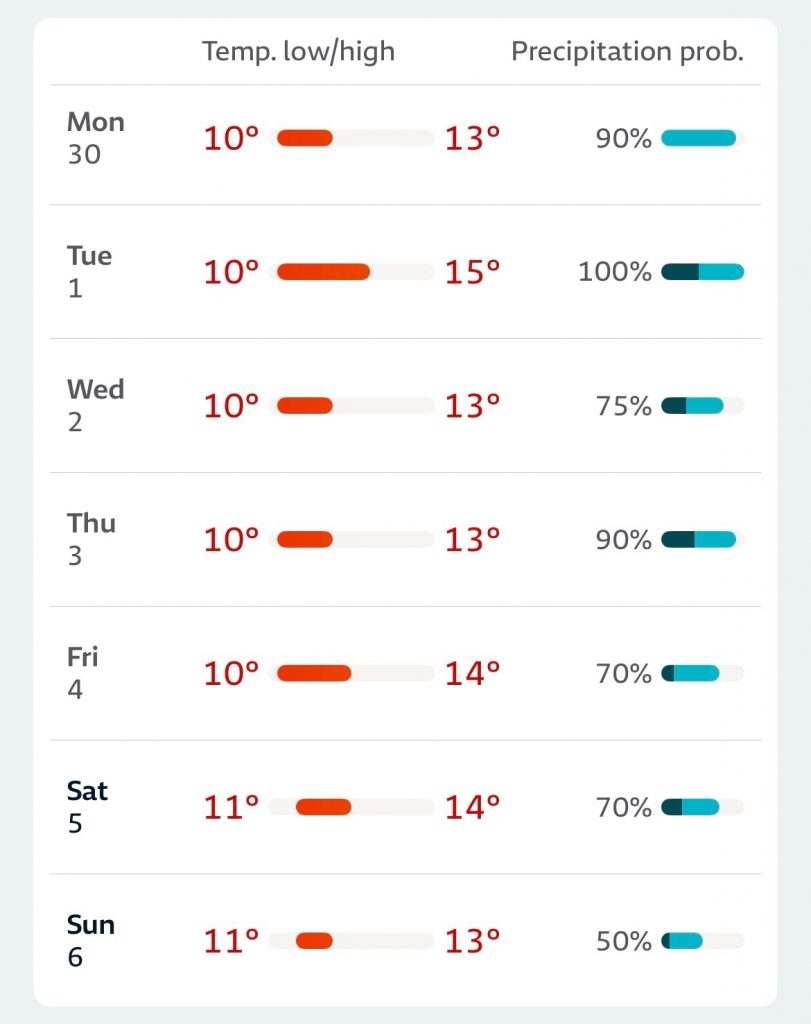811x1024 pixels.
Task: Click Tuesday's 15° high temperature
Action: 472,272
